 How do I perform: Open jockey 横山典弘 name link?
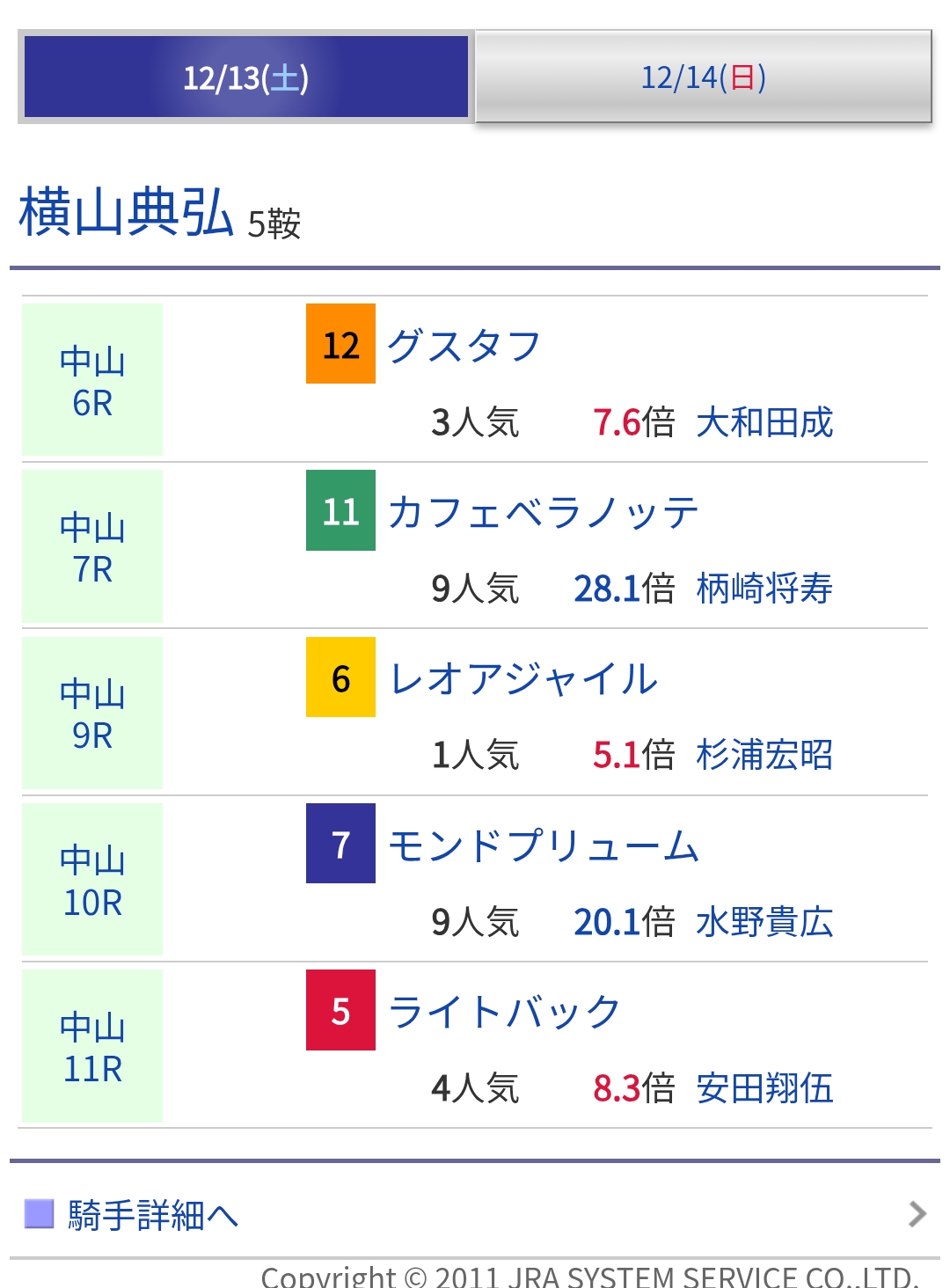coord(127,213)
